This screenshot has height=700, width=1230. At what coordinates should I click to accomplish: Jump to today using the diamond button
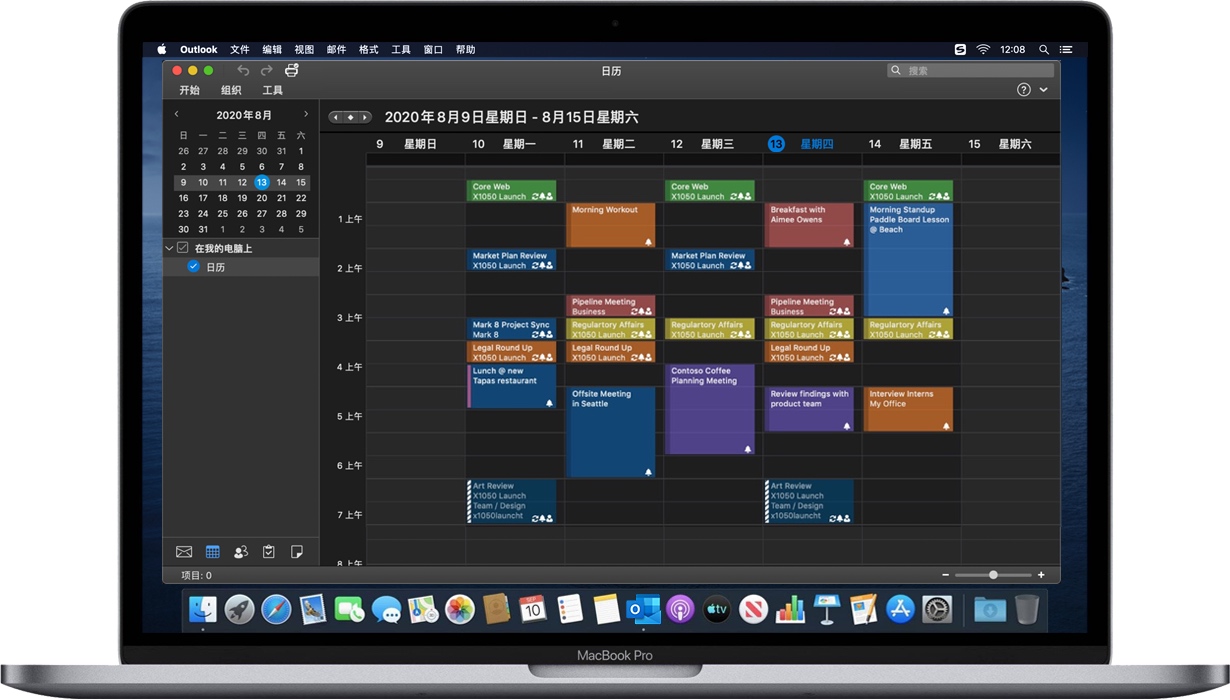point(350,117)
